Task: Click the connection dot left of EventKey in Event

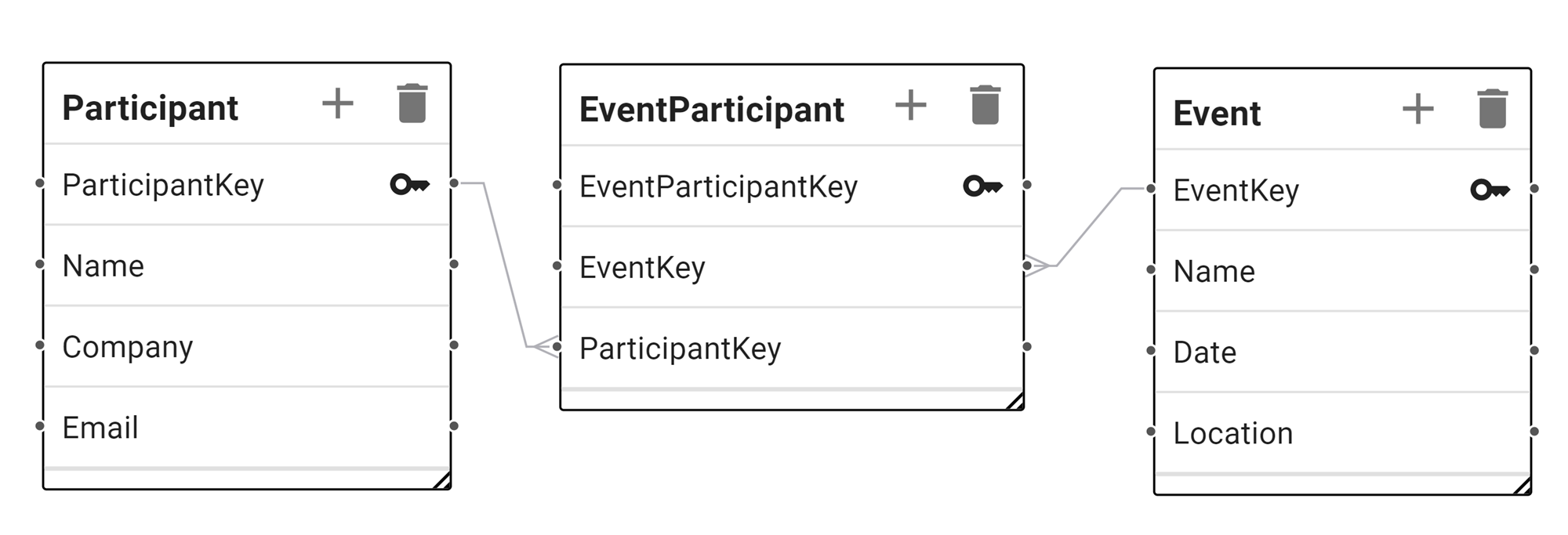Action: click(x=1150, y=189)
